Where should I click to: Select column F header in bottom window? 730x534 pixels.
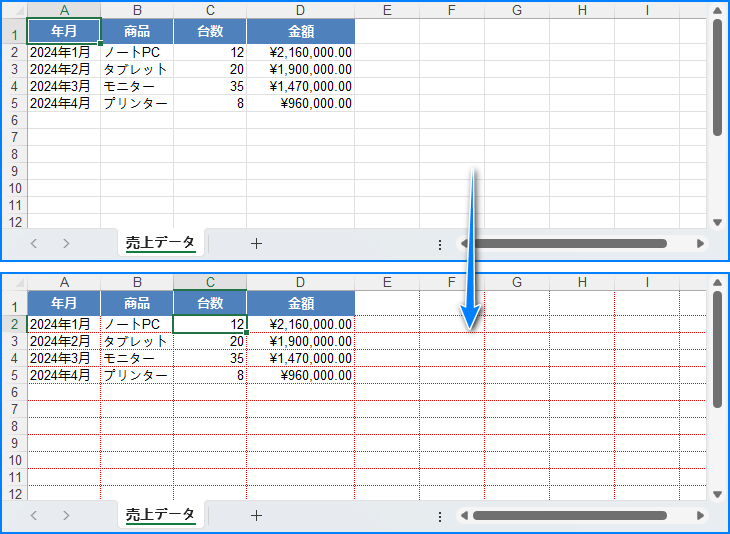pyautogui.click(x=452, y=282)
